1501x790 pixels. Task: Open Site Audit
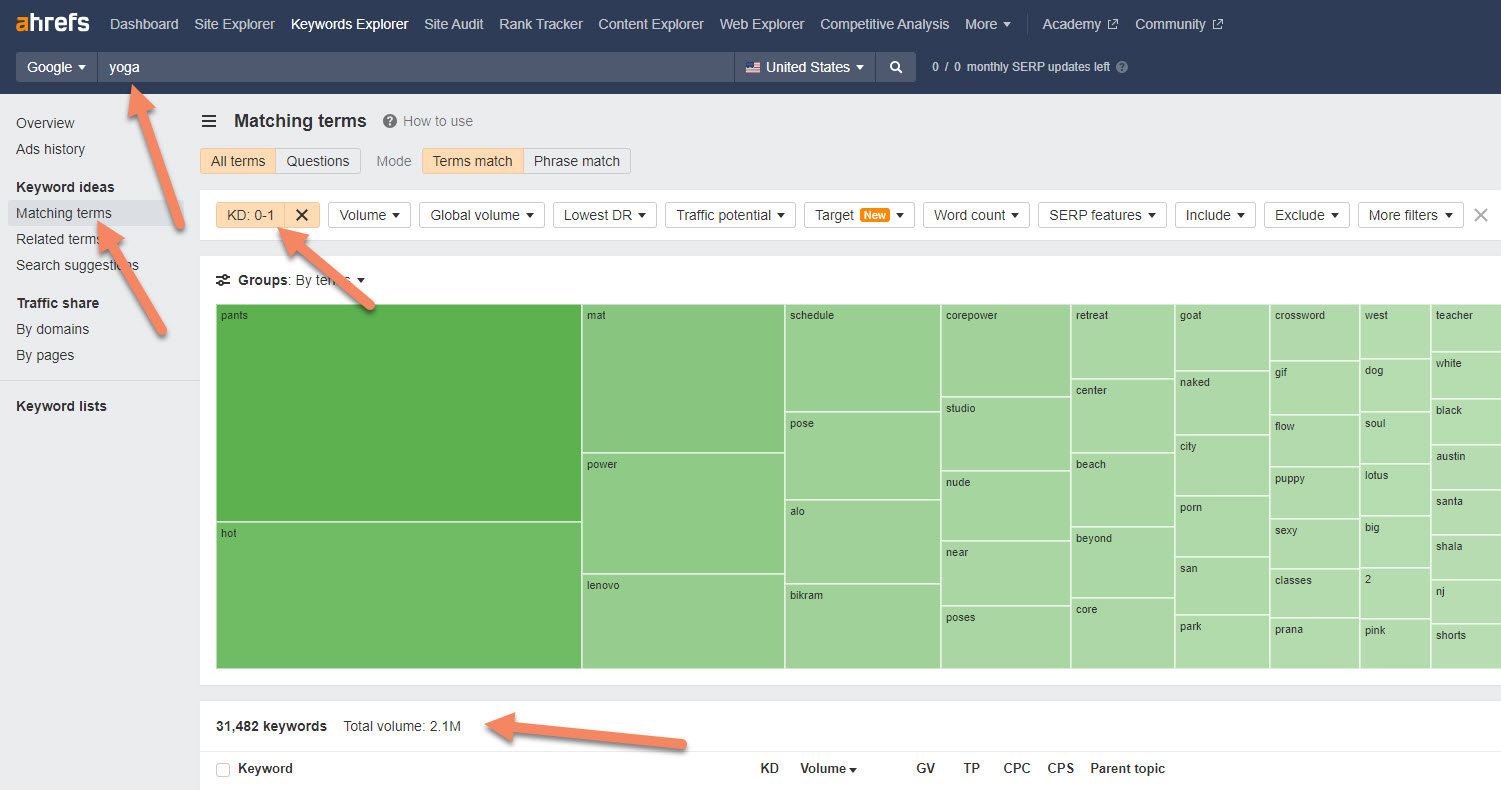[454, 24]
